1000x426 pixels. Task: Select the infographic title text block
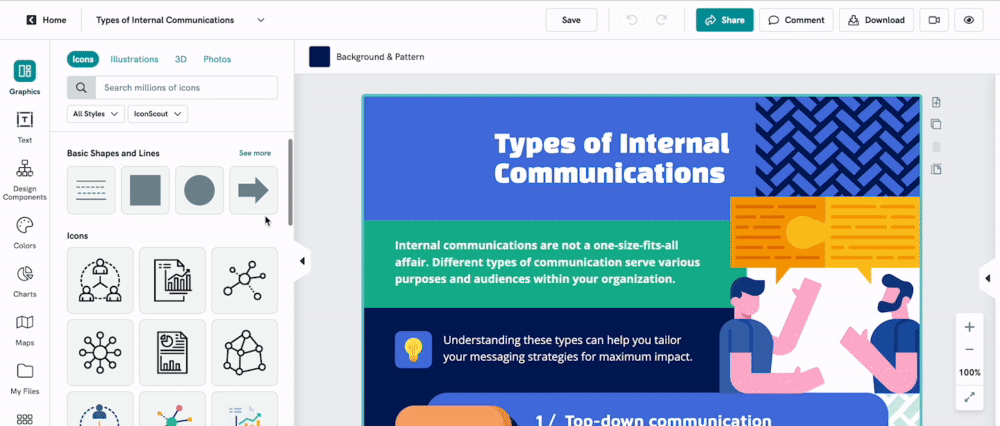click(x=612, y=158)
